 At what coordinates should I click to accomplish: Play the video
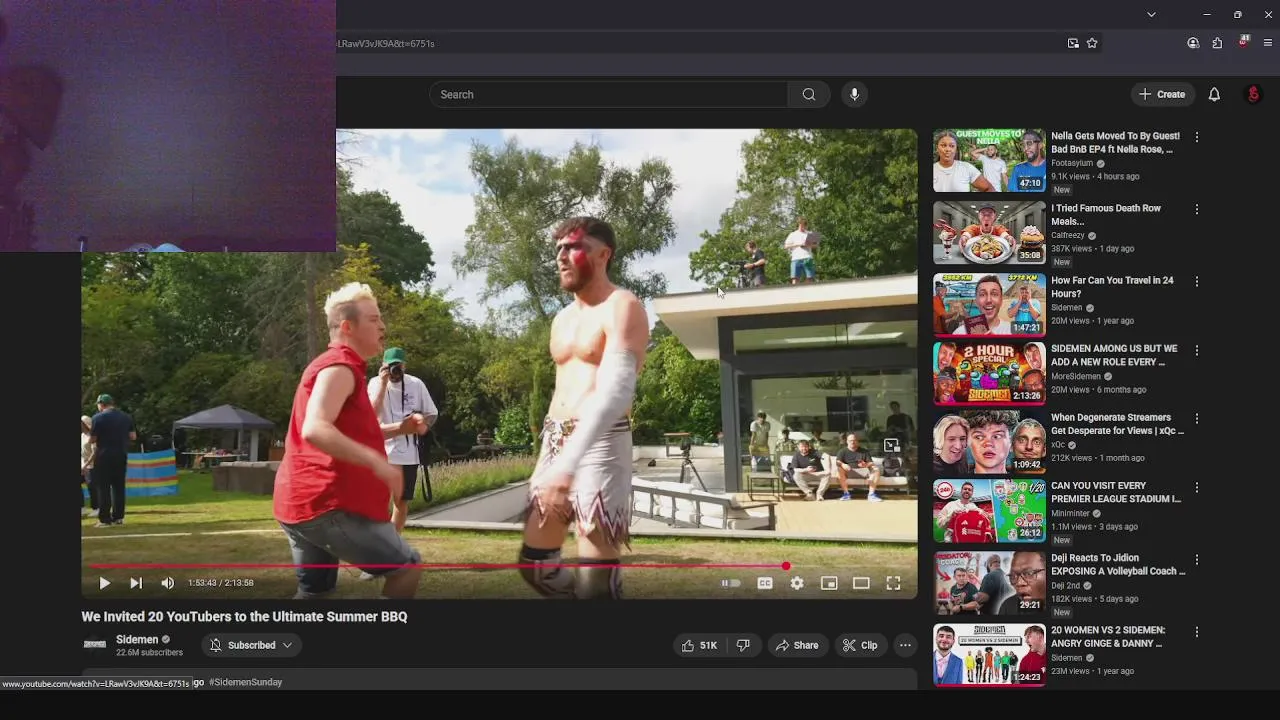click(x=104, y=583)
